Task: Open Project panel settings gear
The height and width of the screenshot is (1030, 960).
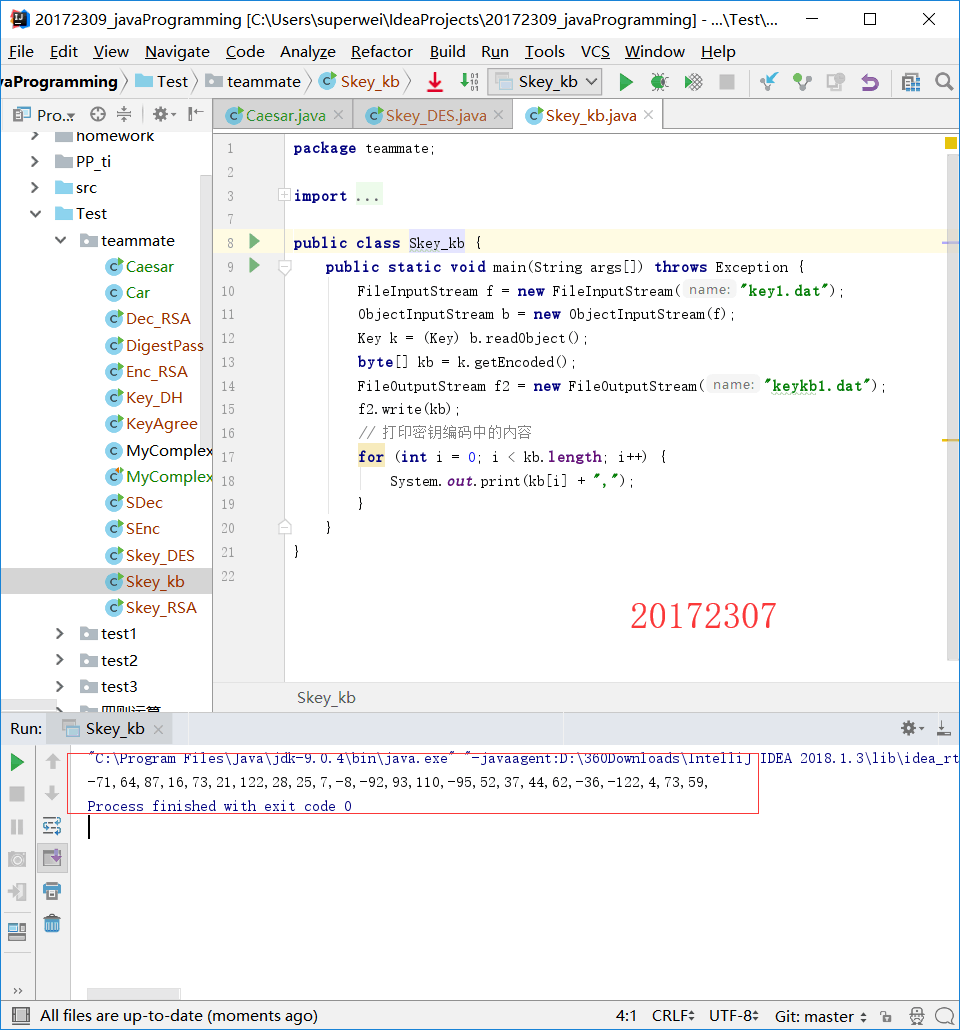Action: (164, 114)
